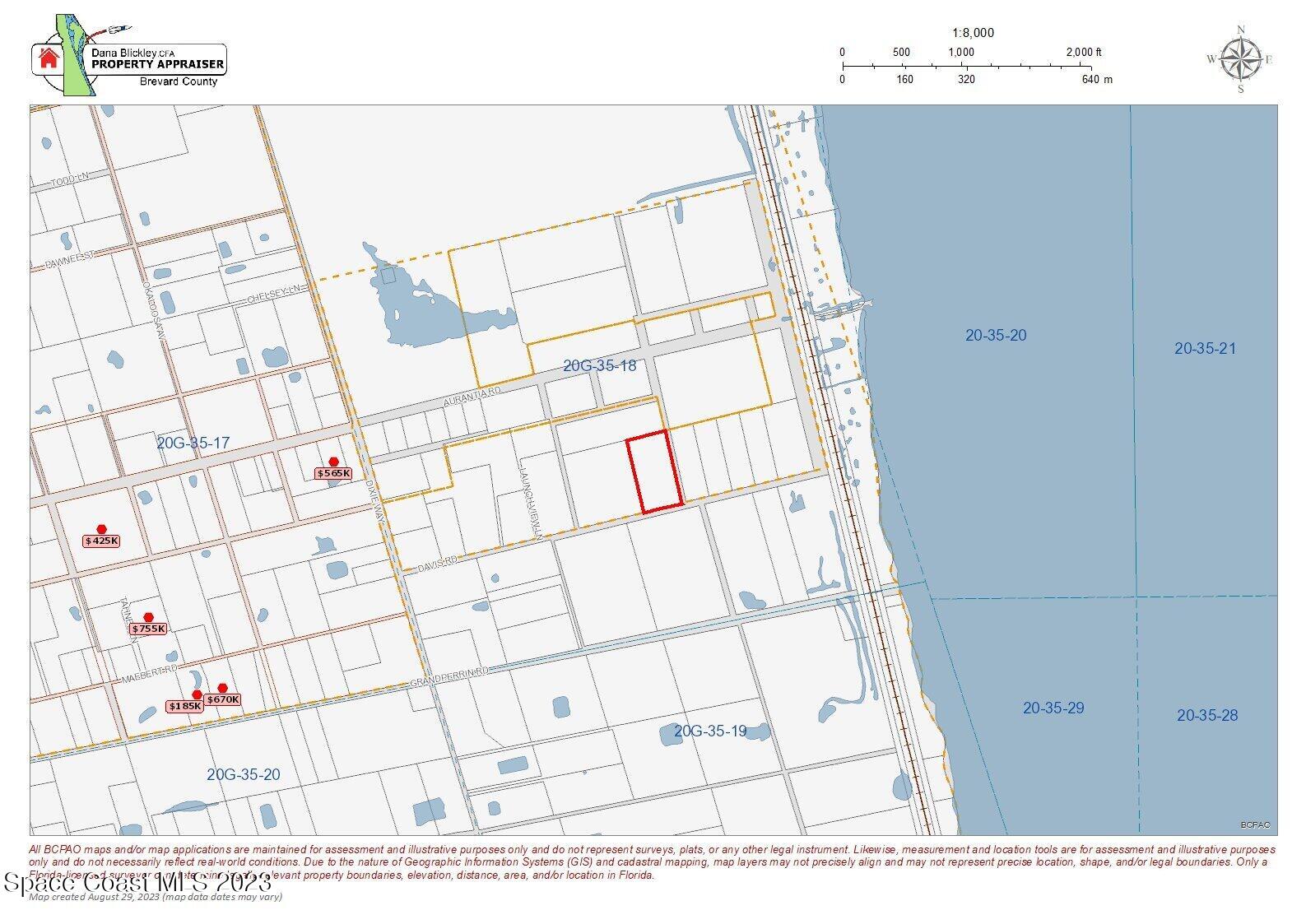Click the red marker above the $670K label
The width and height of the screenshot is (1306, 924).
click(222, 688)
